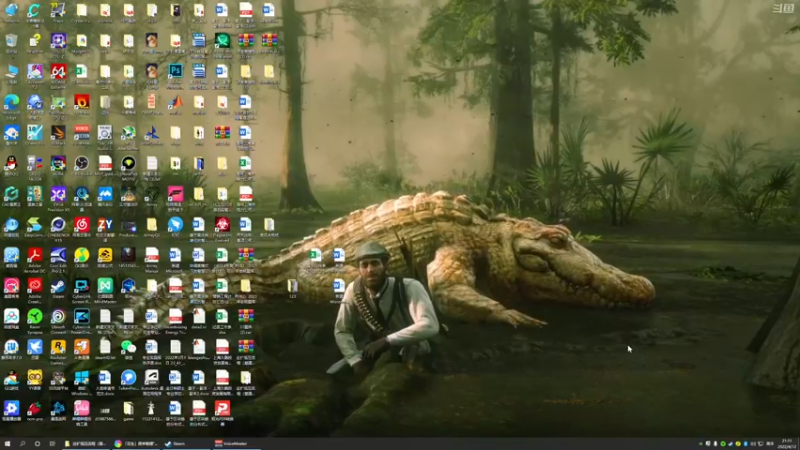Open the ASUS AURA shortcut

(x=58, y=167)
